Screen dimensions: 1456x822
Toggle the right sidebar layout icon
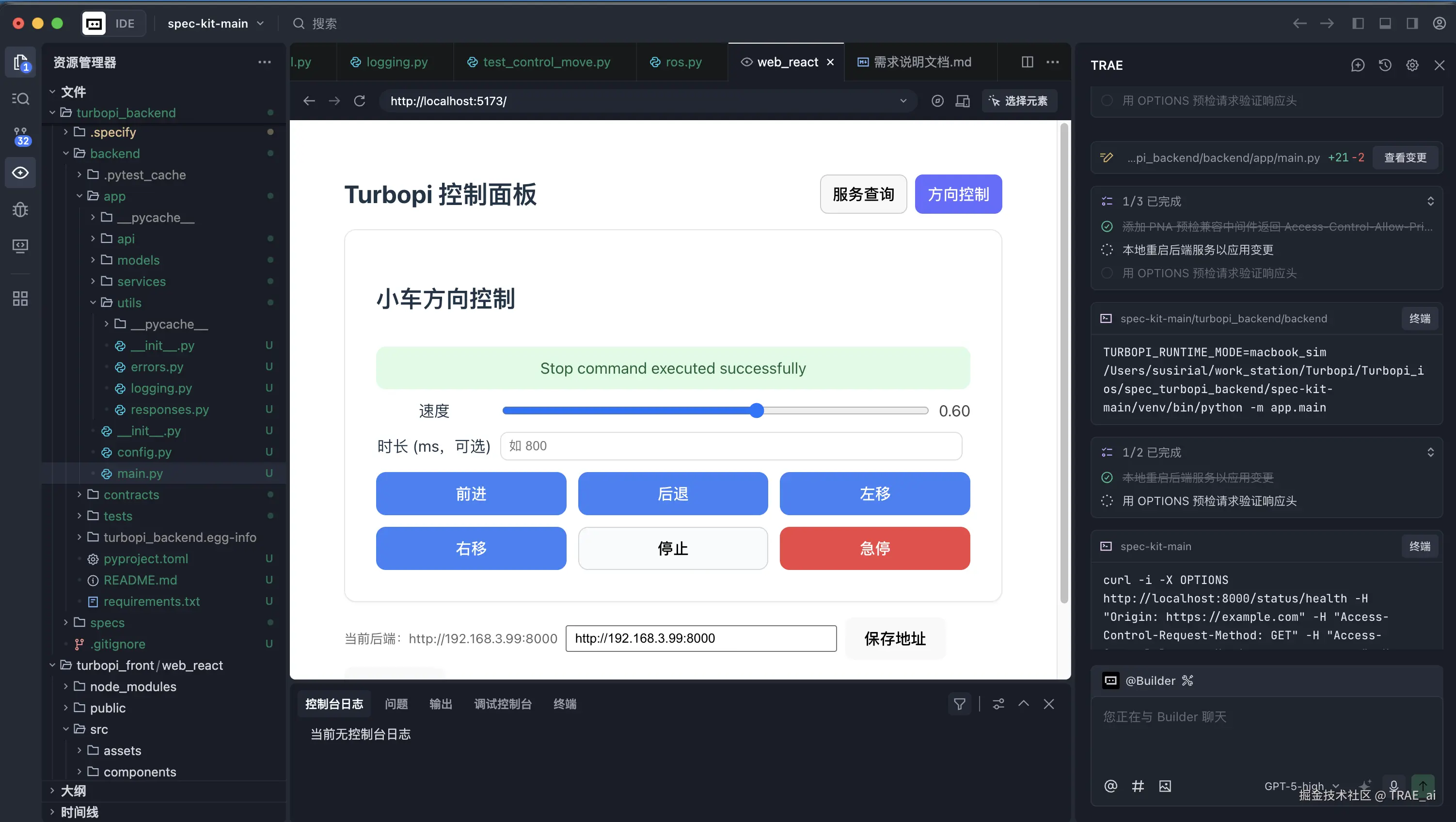1412,23
